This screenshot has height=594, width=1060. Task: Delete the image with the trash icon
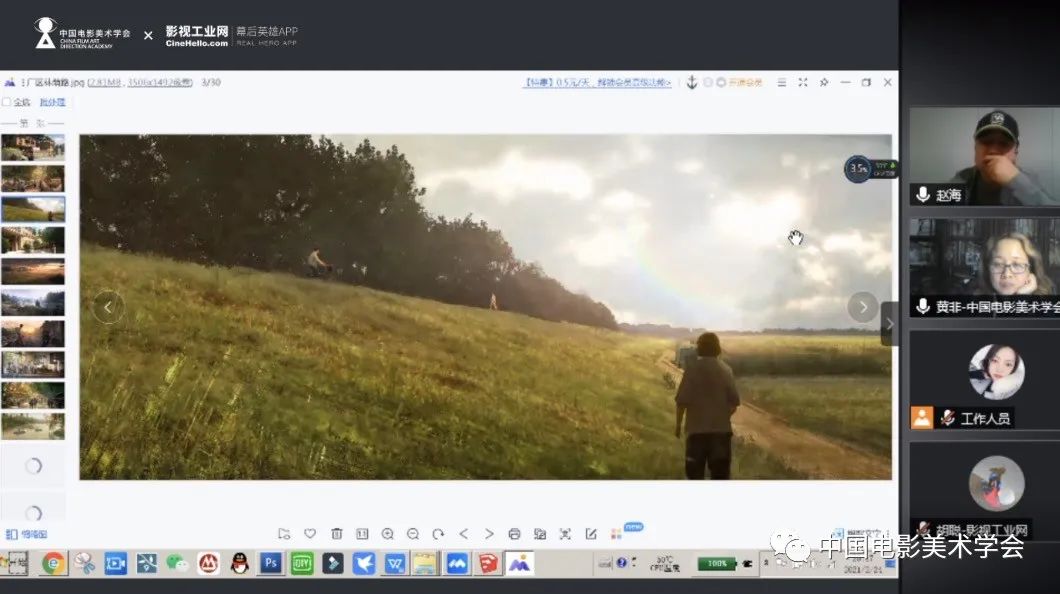337,534
